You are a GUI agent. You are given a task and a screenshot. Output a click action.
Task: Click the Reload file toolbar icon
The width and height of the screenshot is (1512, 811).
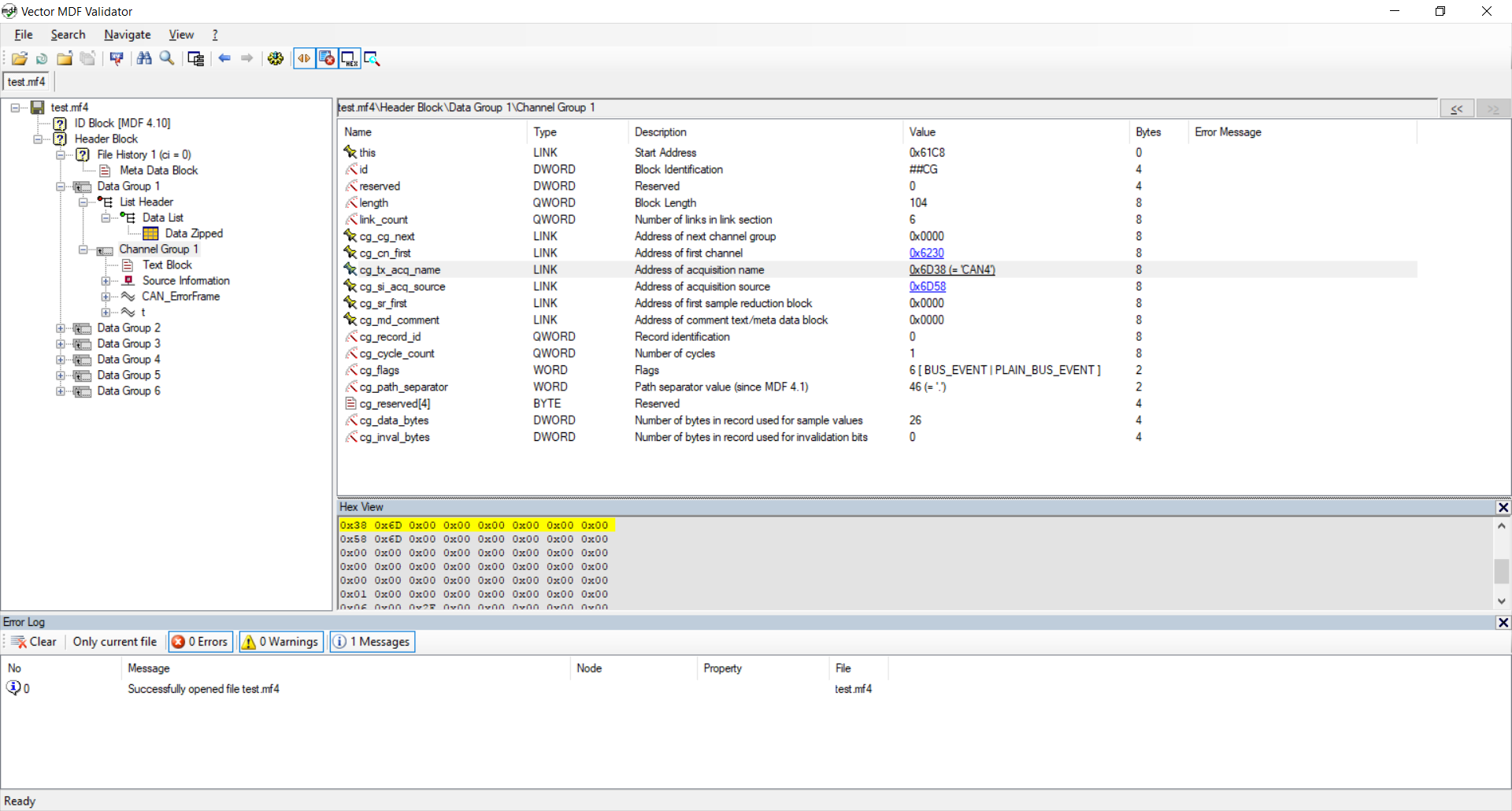pos(41,58)
